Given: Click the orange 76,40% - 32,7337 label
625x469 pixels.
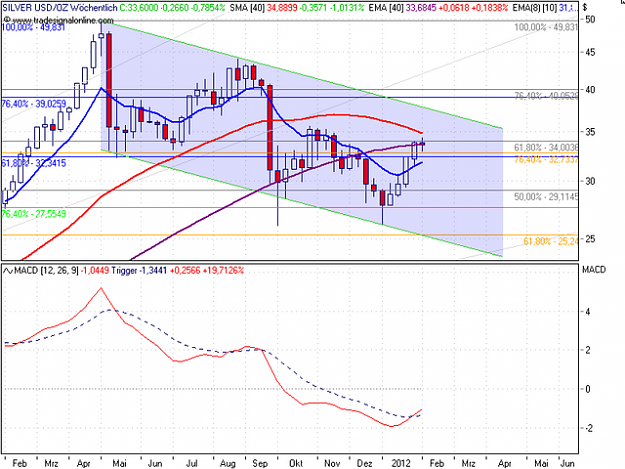Looking at the screenshot, I should (x=546, y=159).
